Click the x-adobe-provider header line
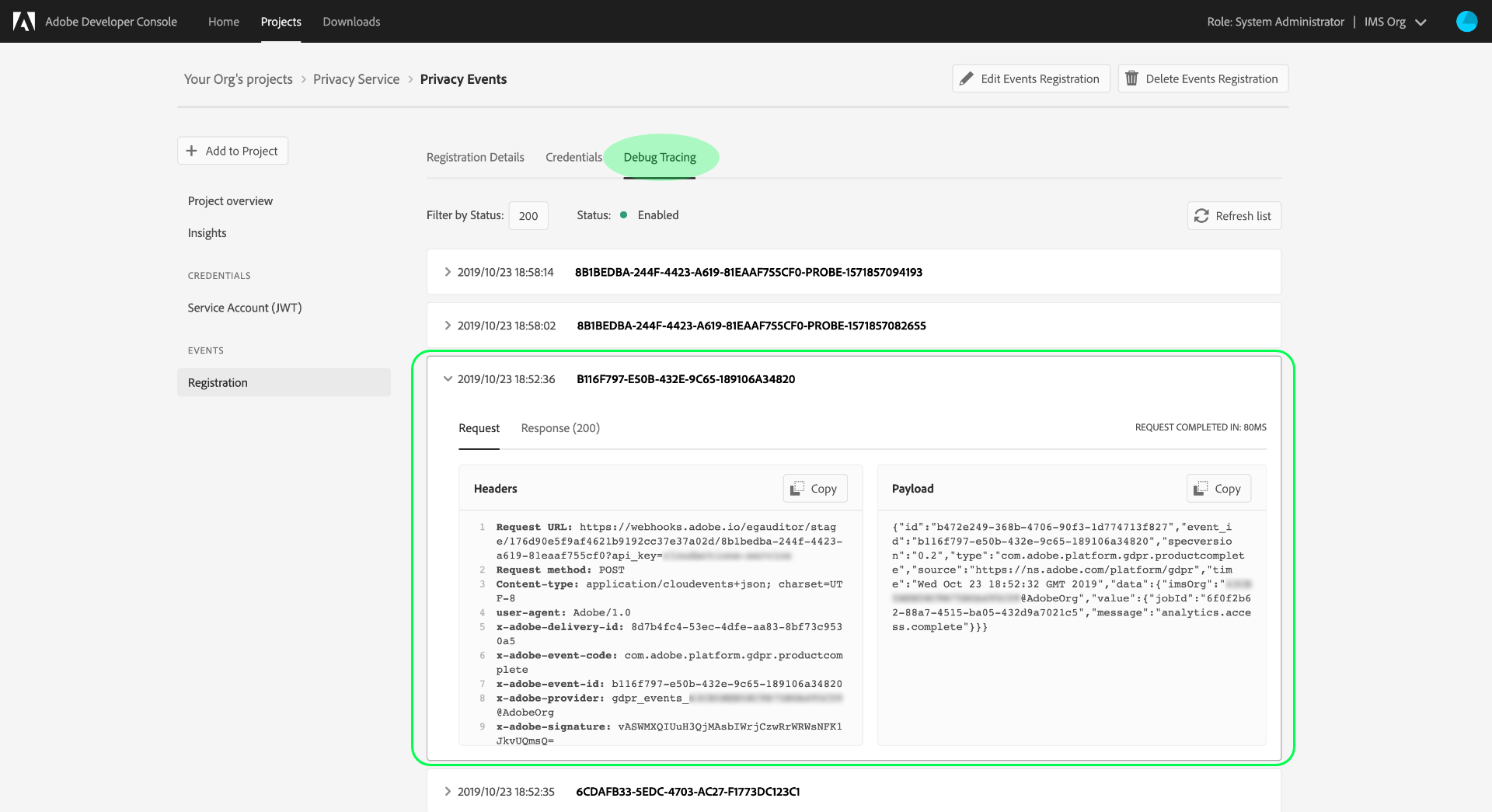1492x812 pixels. click(x=669, y=706)
